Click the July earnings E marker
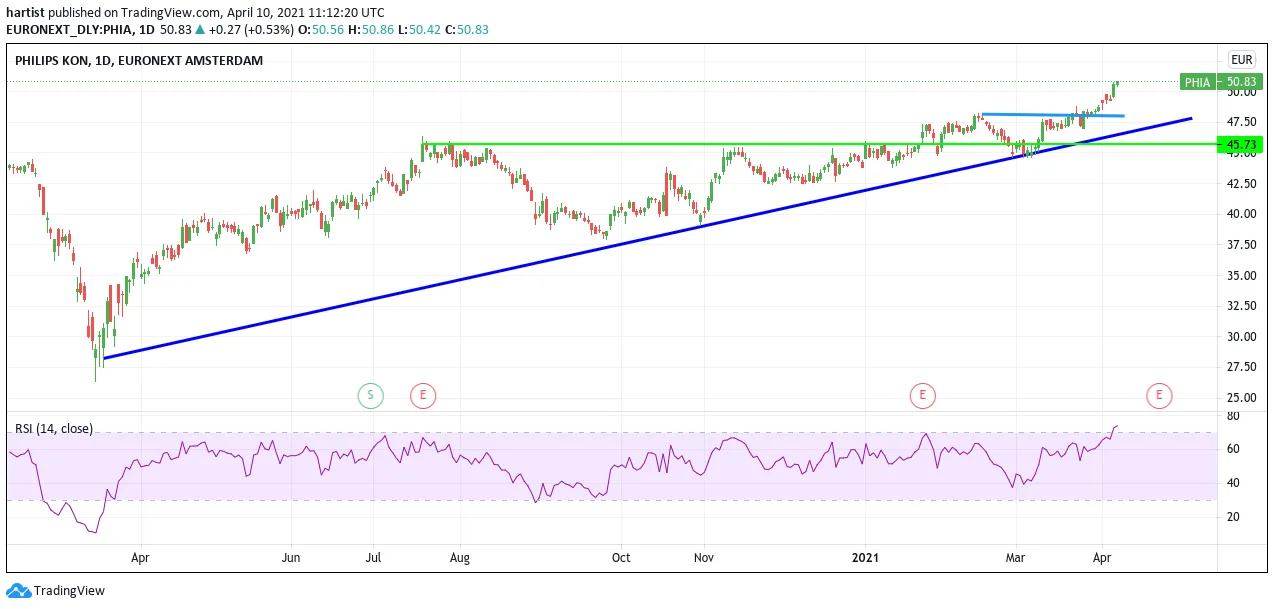This screenshot has width=1274, height=609. point(423,396)
